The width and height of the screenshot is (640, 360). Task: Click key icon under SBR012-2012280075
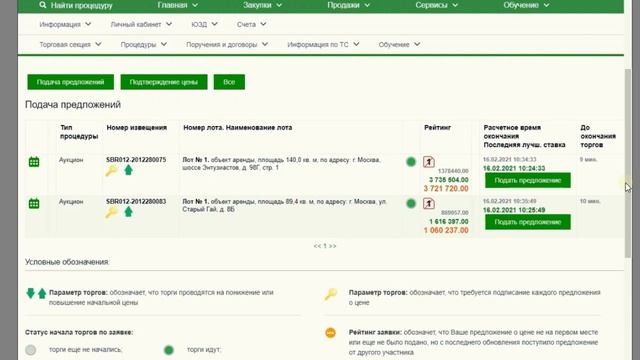[x=111, y=170]
